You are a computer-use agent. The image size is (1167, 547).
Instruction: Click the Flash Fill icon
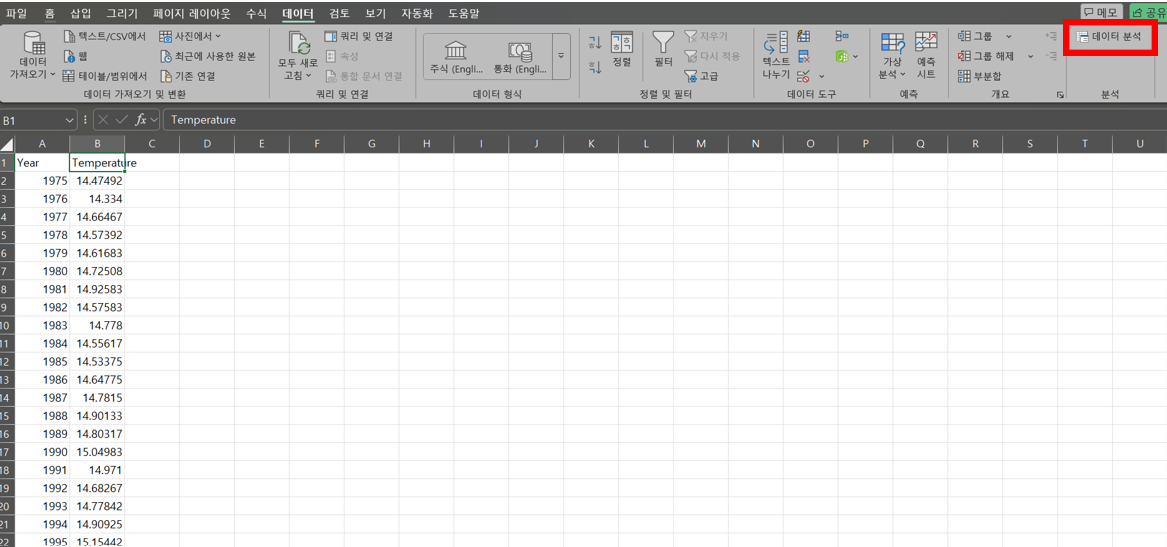coord(804,36)
